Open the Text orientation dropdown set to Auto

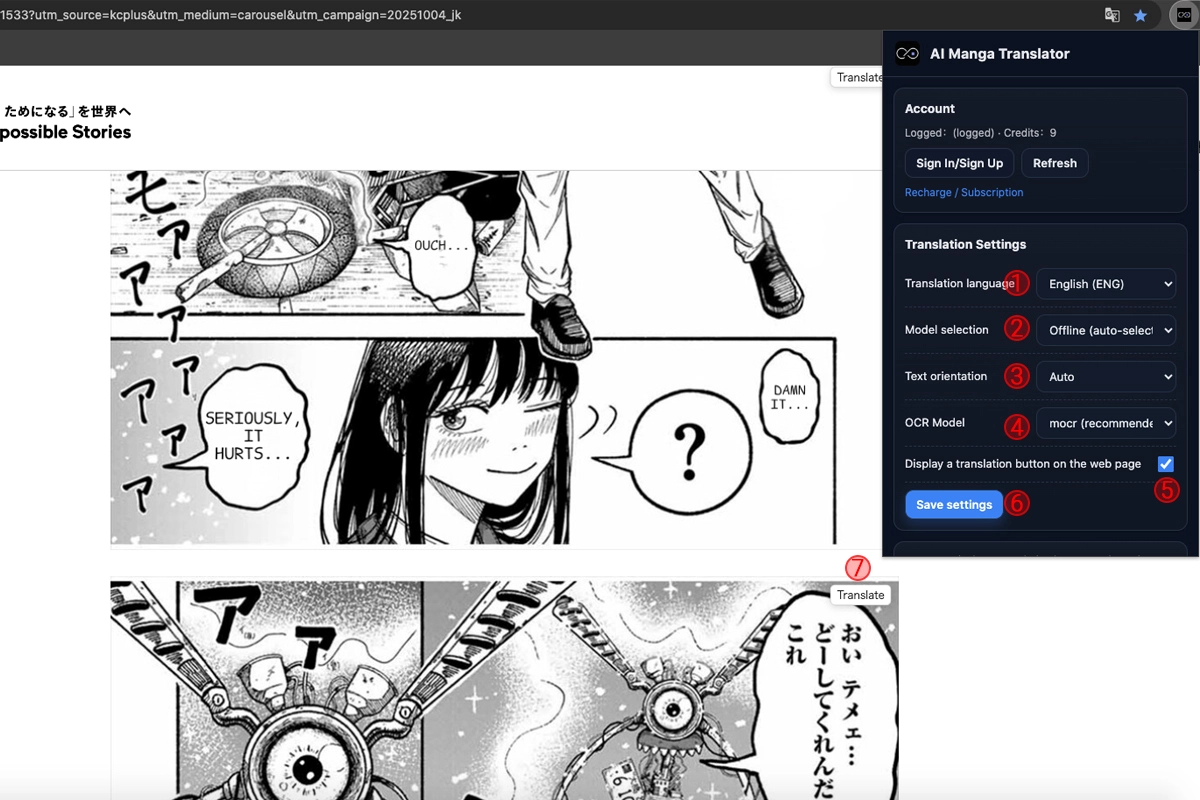(1105, 377)
